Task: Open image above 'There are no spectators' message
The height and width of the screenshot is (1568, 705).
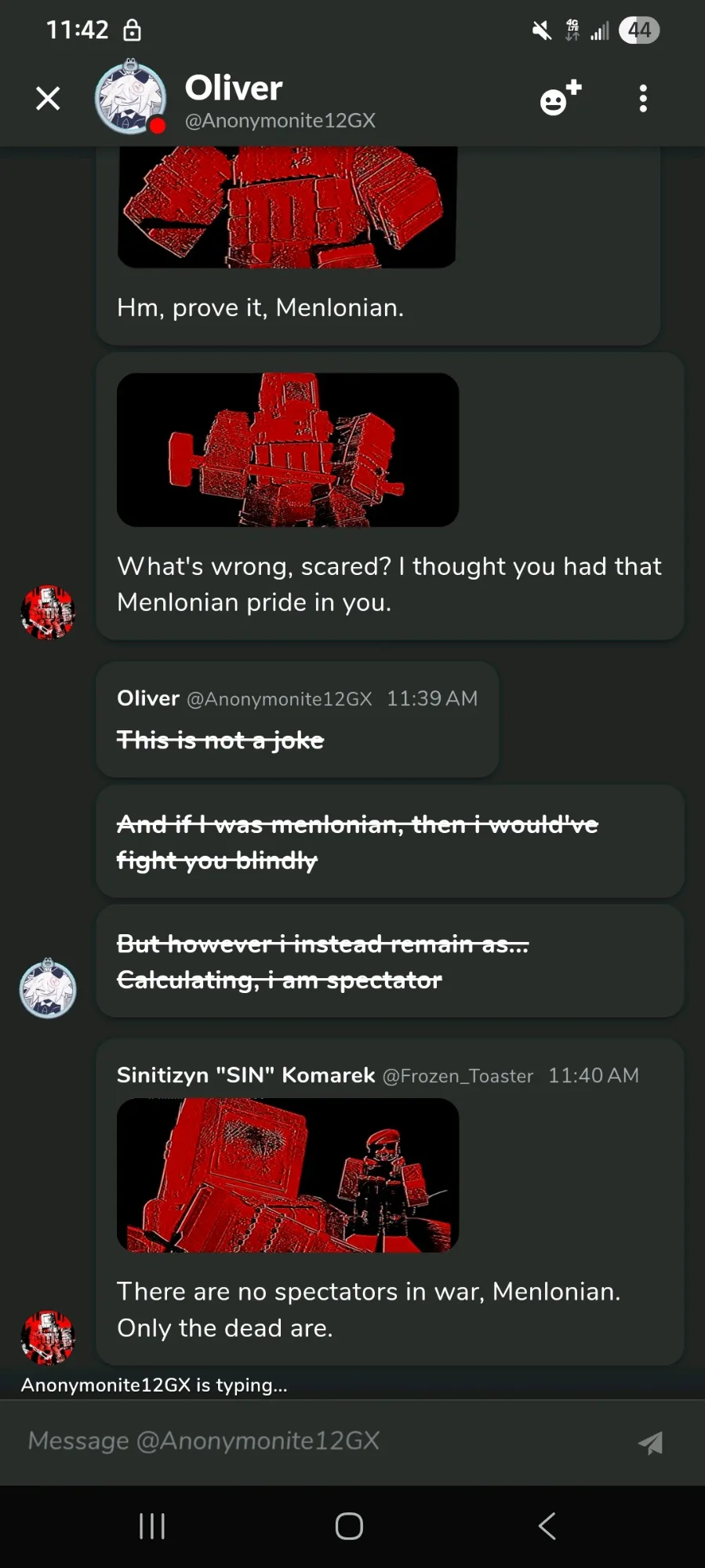Action: coord(288,1175)
